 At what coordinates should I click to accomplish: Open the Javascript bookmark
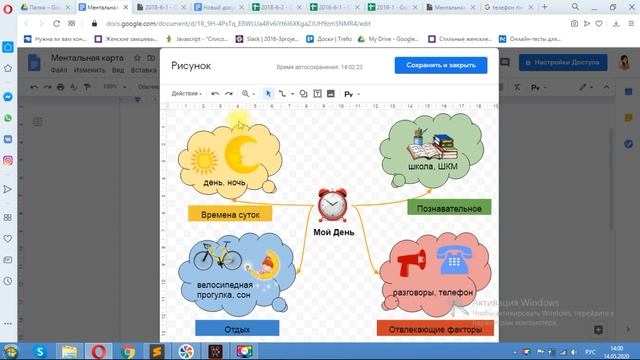click(197, 39)
